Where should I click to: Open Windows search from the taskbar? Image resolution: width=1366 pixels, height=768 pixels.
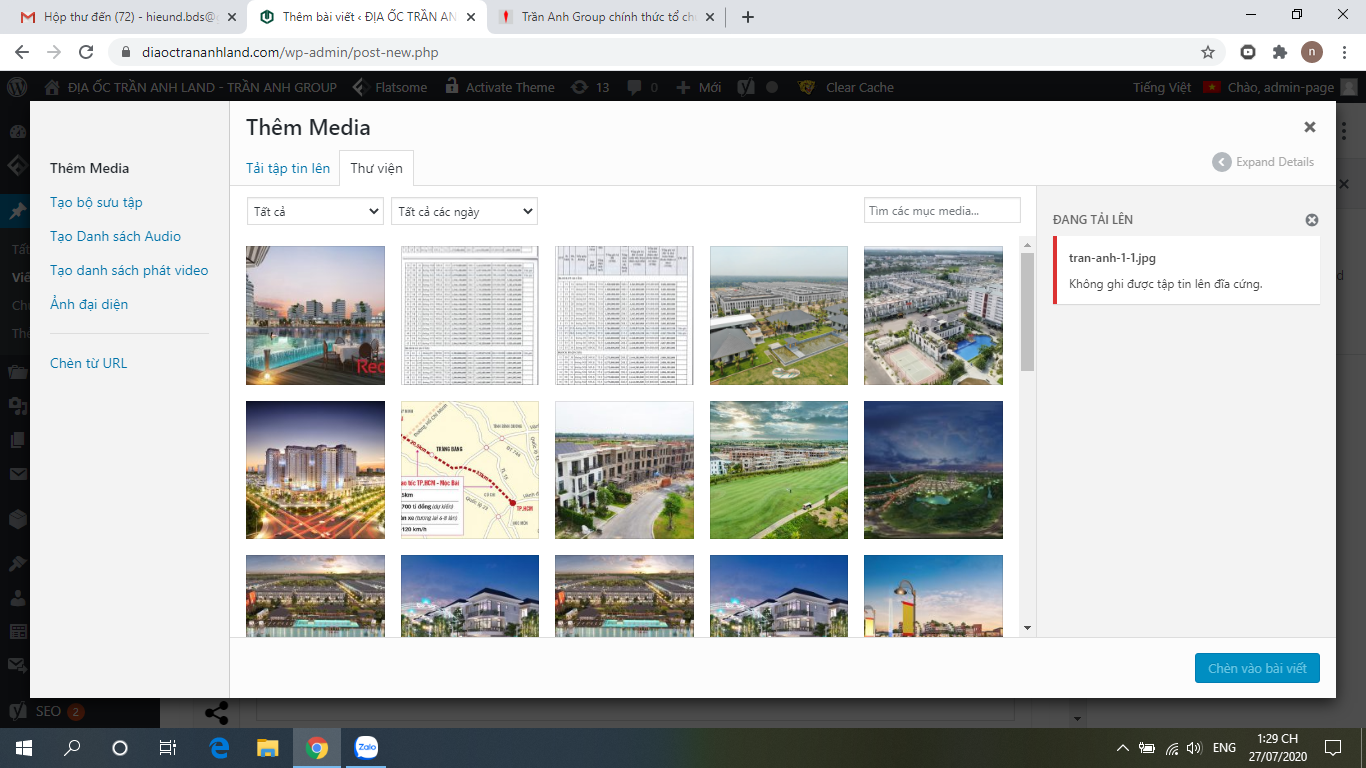pyautogui.click(x=72, y=748)
